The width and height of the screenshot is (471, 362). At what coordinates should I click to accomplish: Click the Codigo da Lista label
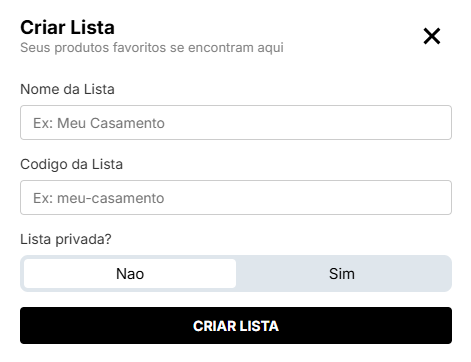tap(71, 164)
